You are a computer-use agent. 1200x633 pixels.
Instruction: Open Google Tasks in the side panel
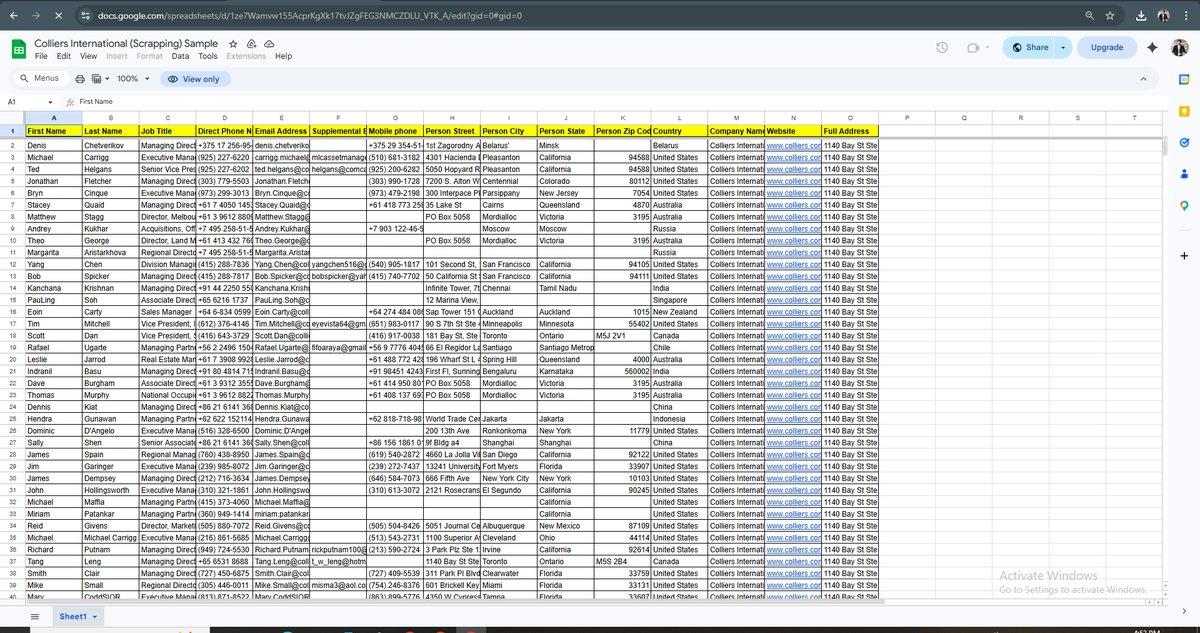point(1183,143)
